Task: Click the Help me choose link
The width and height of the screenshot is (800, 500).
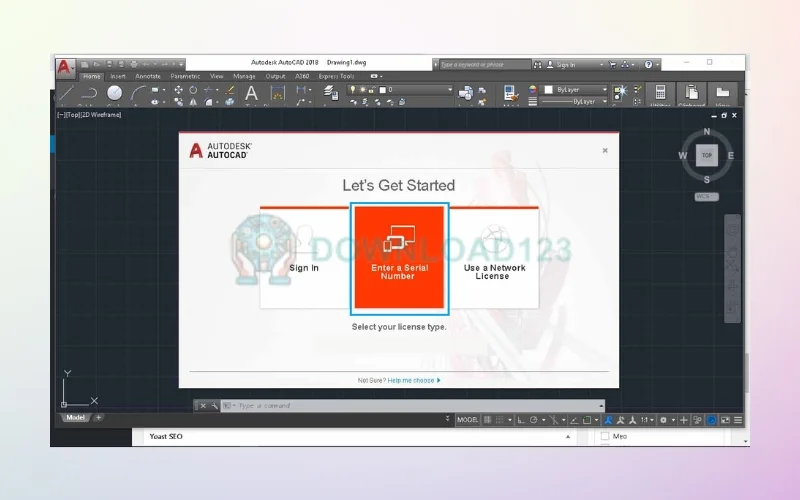Action: 412,380
